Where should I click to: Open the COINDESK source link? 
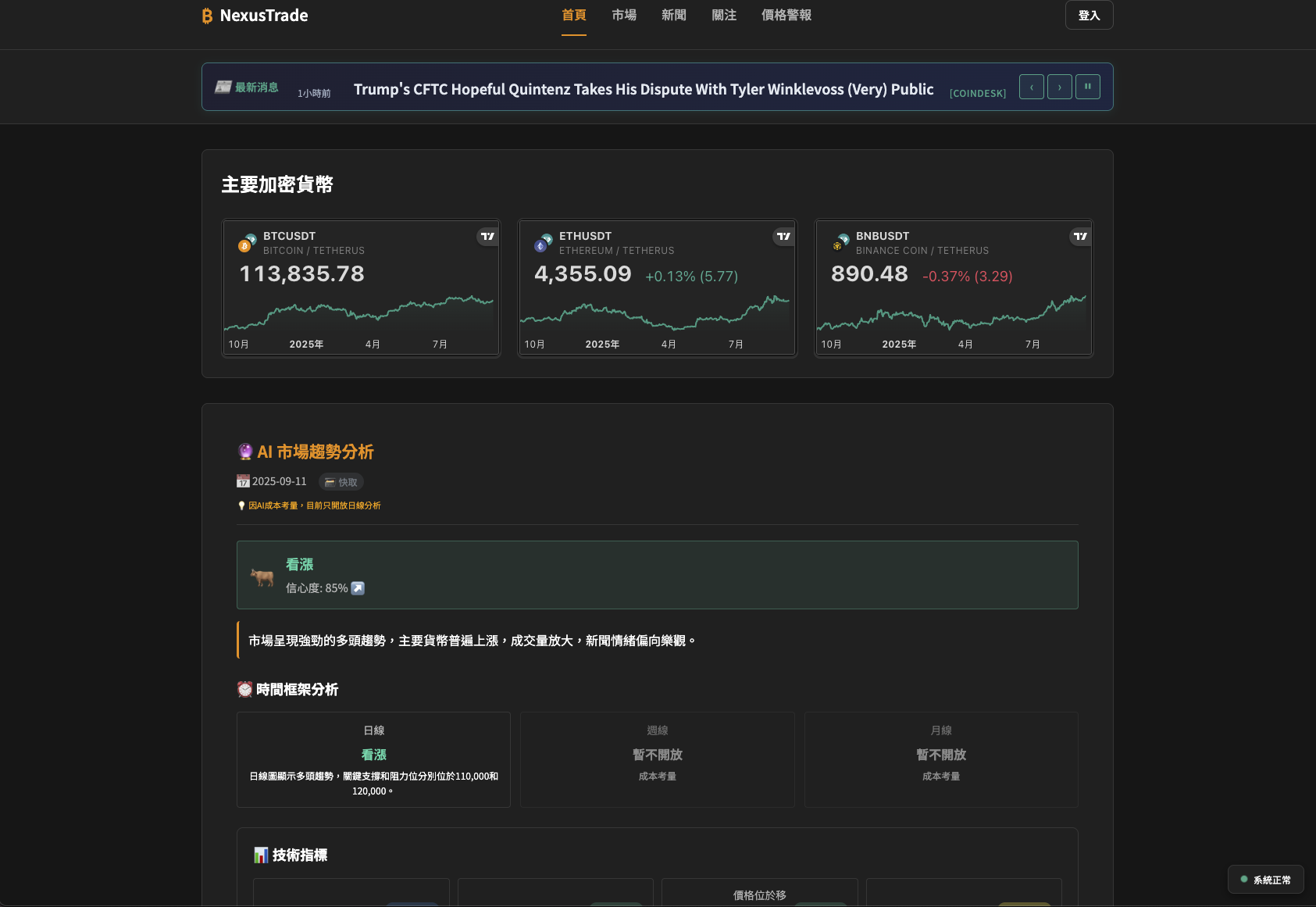click(x=977, y=93)
